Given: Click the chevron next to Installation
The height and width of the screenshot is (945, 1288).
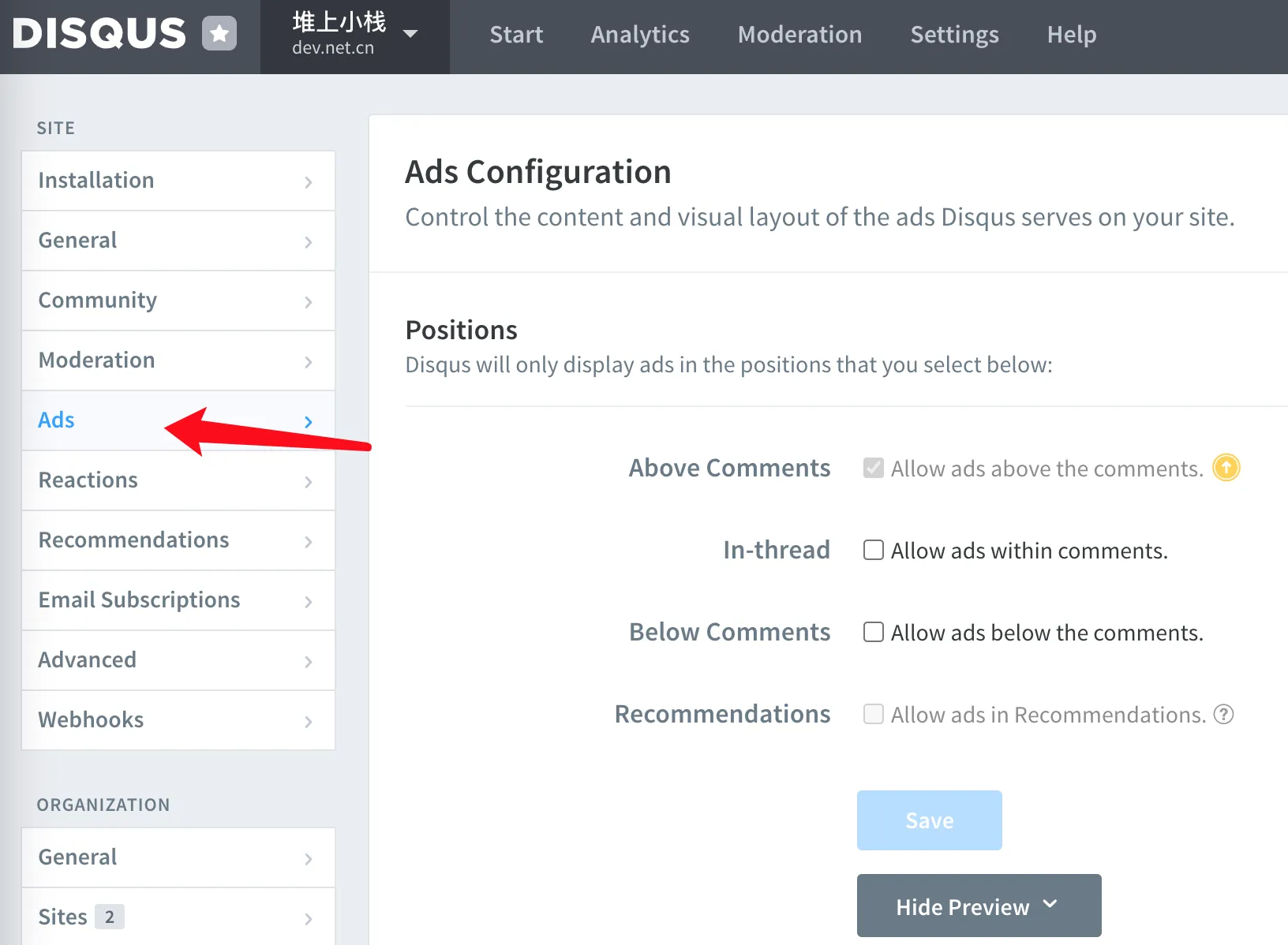Looking at the screenshot, I should pyautogui.click(x=309, y=181).
